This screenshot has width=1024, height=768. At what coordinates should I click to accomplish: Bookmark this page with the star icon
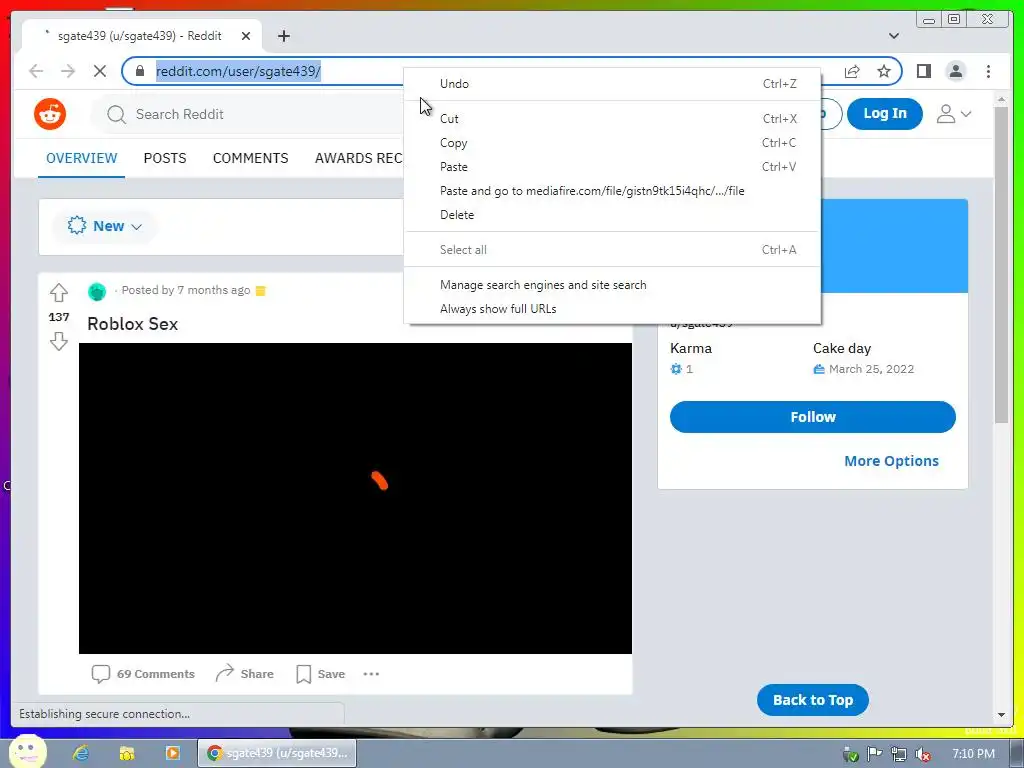pyautogui.click(x=884, y=71)
